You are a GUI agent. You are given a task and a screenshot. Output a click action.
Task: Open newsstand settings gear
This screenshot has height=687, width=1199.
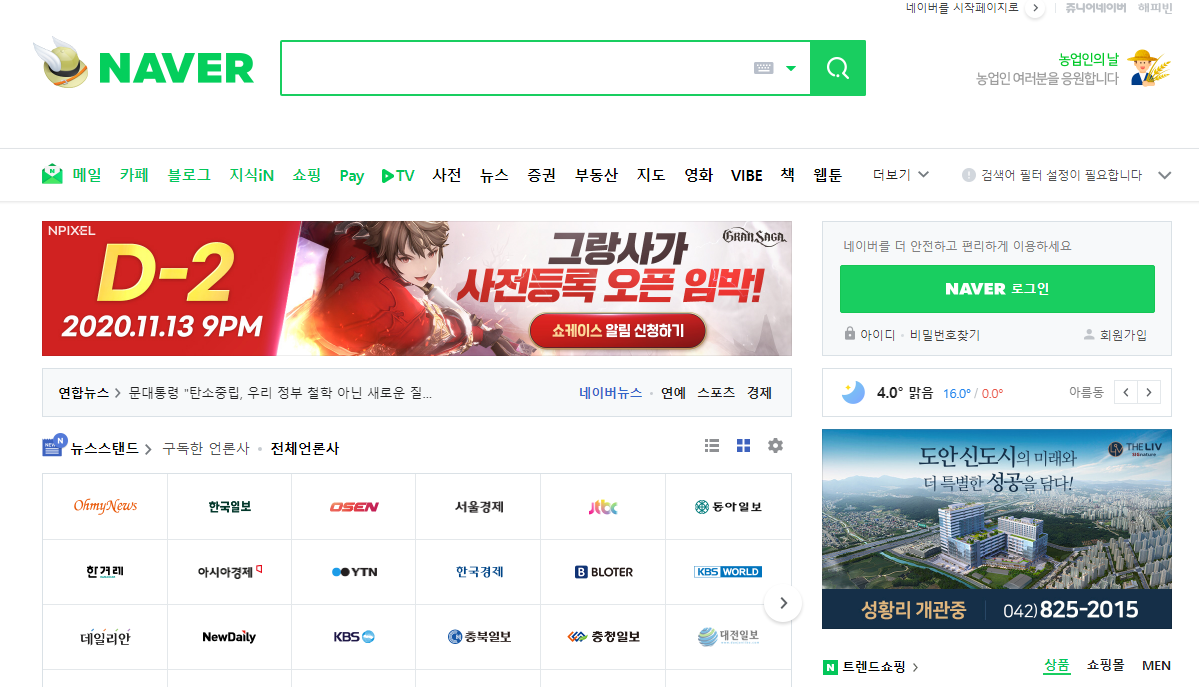(x=775, y=445)
